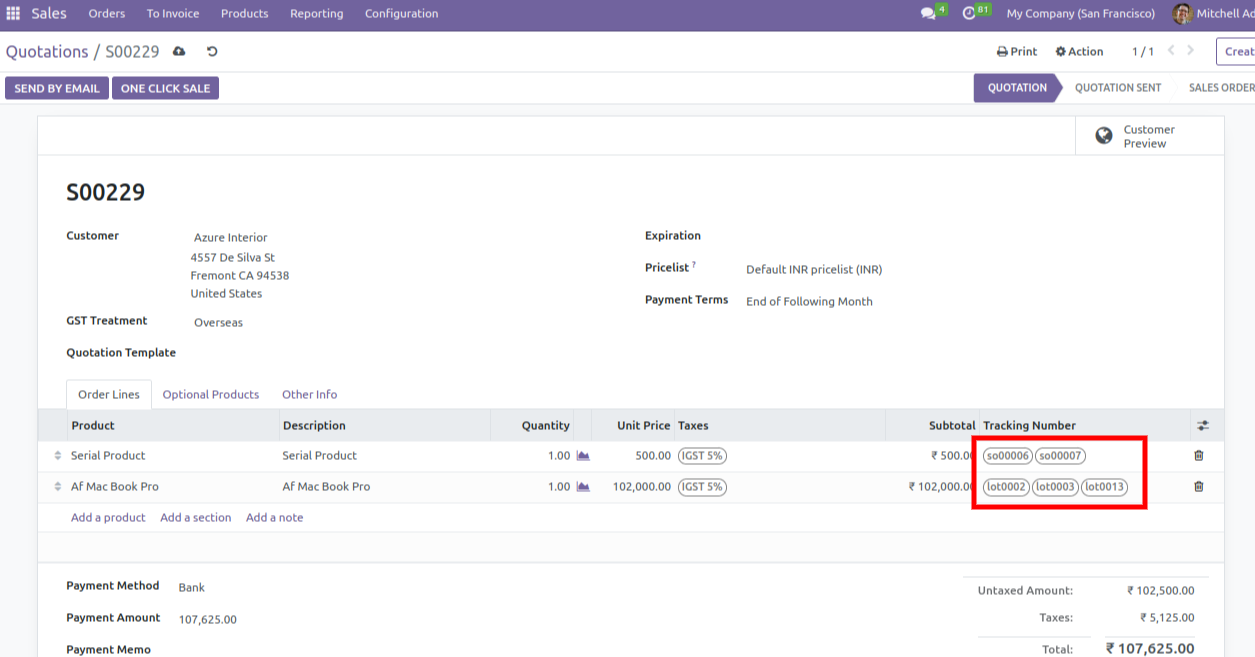Click the One Click Sale button
Viewport: 1255px width, 657px height.
click(165, 88)
